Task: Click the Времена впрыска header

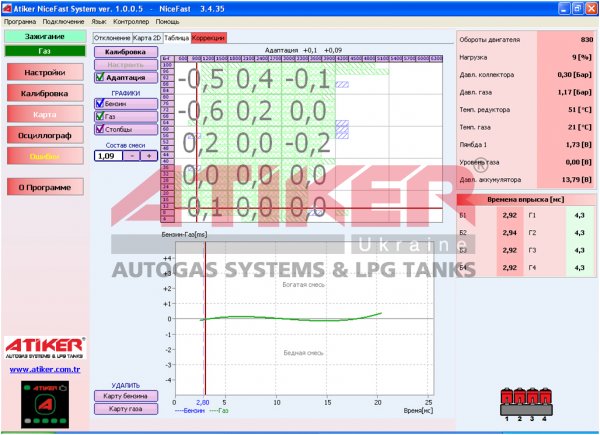Action: point(525,200)
